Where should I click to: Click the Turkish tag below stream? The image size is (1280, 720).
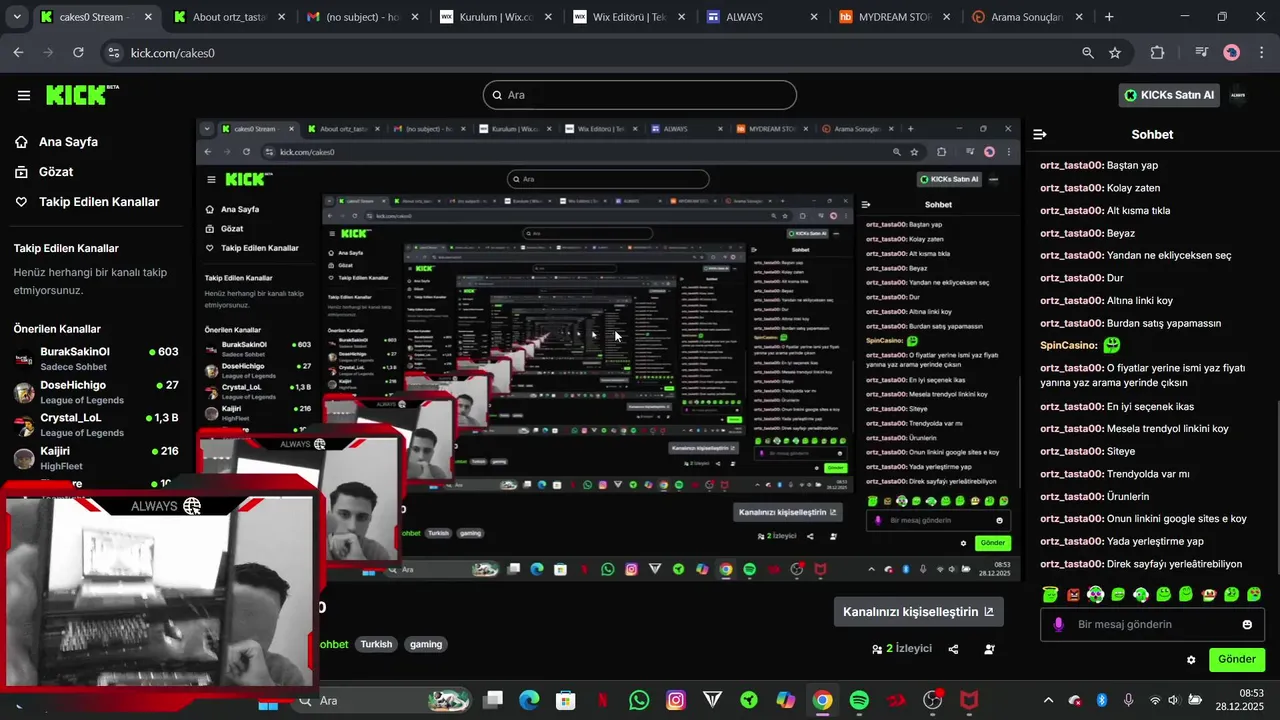click(x=377, y=645)
